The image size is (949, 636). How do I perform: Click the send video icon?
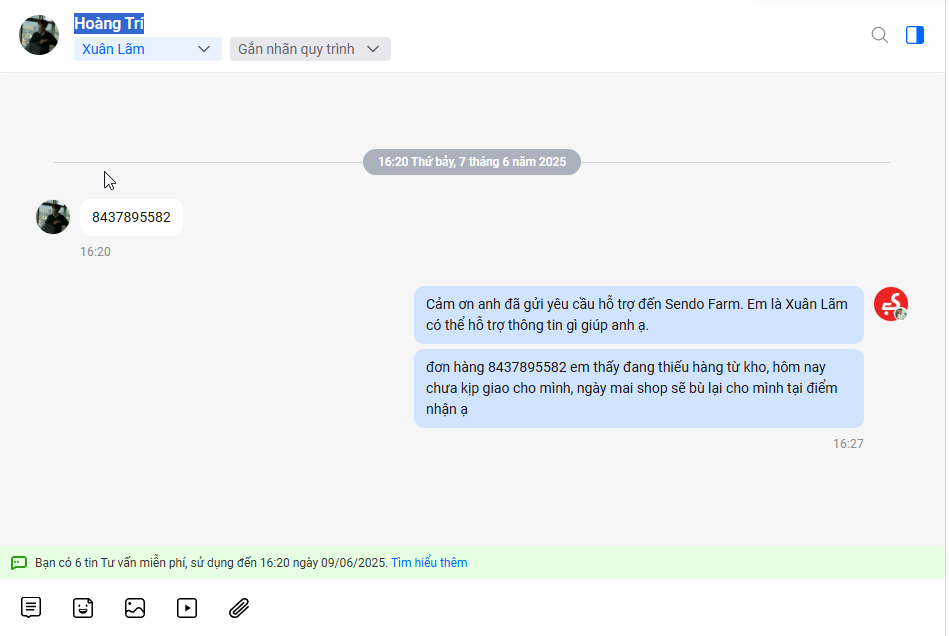(x=187, y=608)
